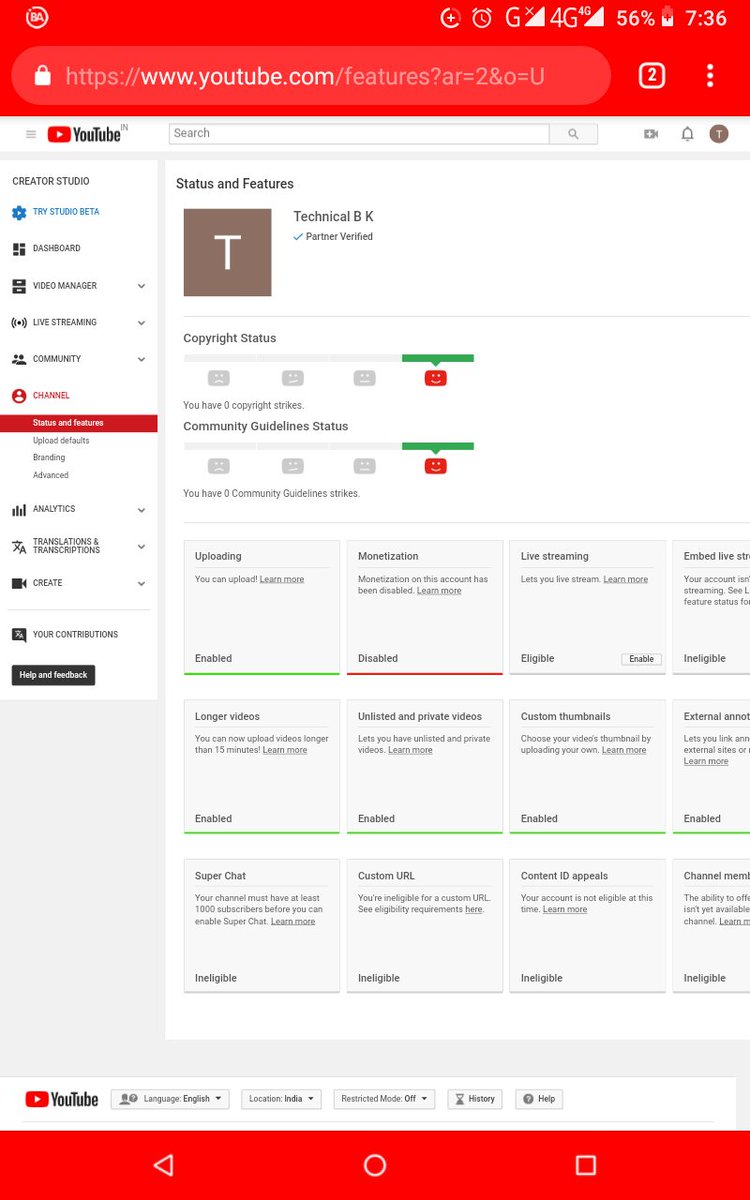Expand Translations & Transcriptions section
The width and height of the screenshot is (750, 1200).
tap(141, 547)
